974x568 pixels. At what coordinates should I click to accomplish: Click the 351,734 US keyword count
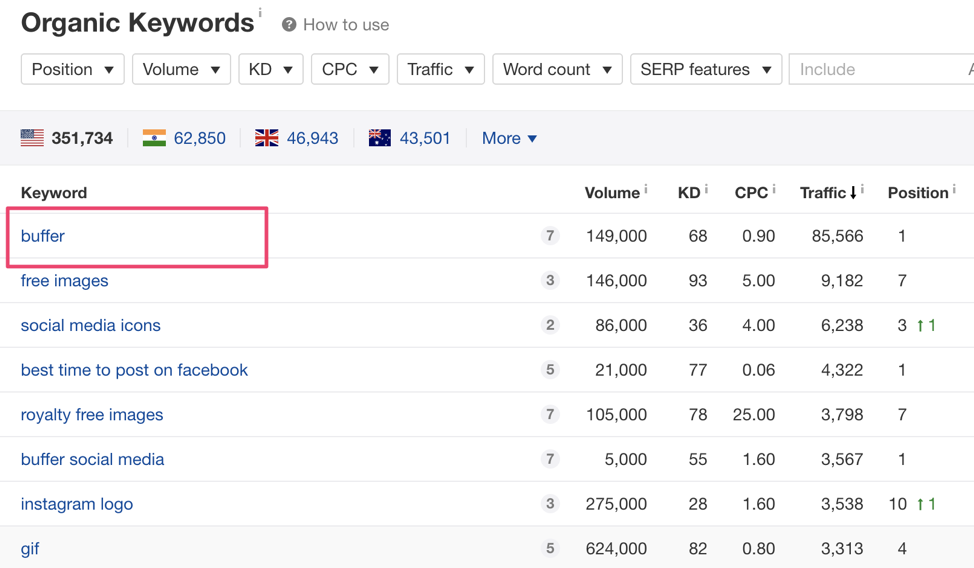click(x=82, y=138)
